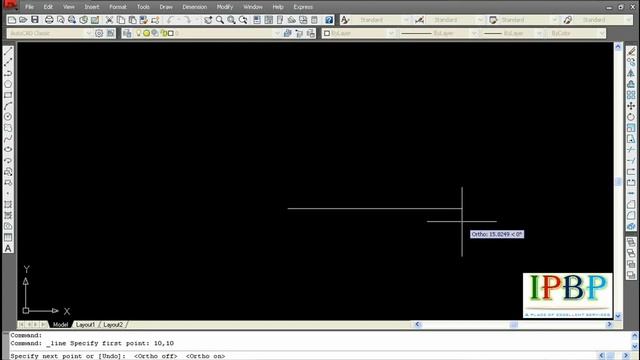
Task: Toggle layer lock icon in layer list
Action: pyautogui.click(x=164, y=33)
